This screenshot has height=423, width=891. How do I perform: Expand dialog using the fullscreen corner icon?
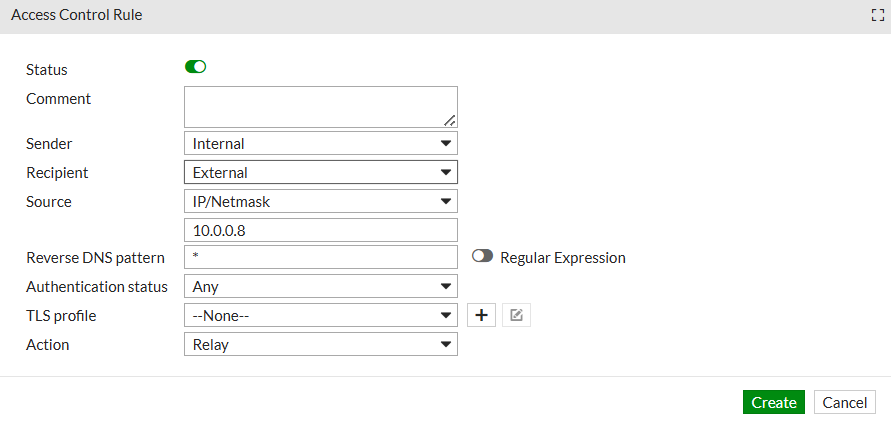[x=878, y=16]
